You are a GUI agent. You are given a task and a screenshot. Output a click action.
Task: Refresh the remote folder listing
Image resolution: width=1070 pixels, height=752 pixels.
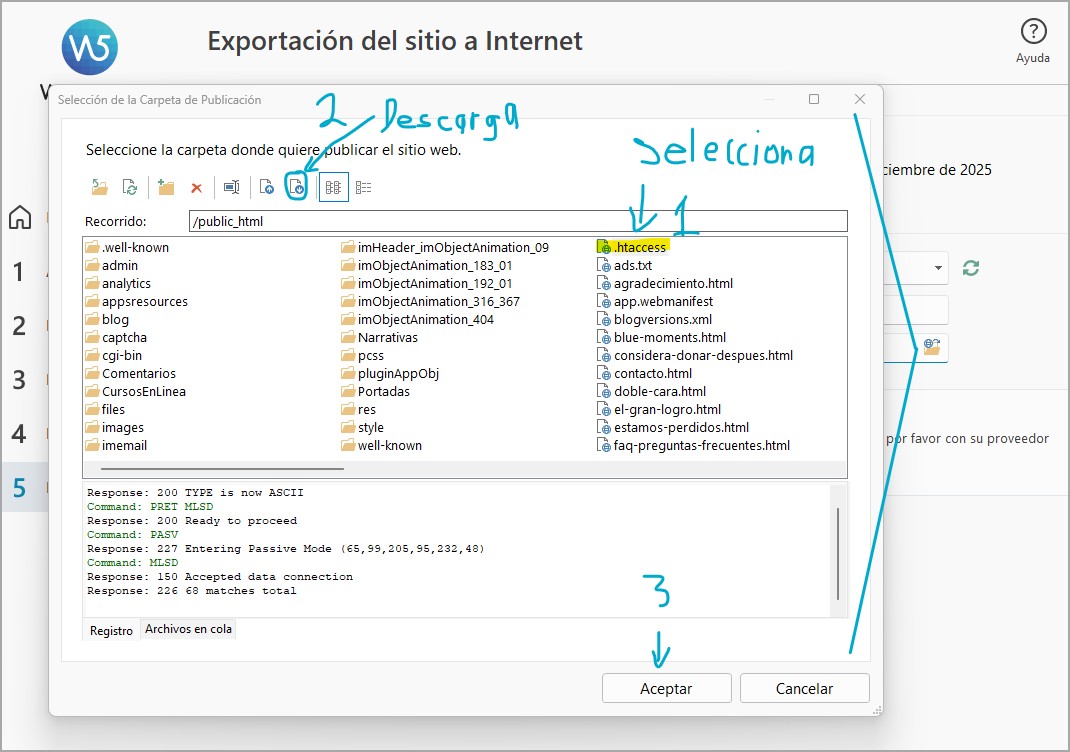pos(130,187)
